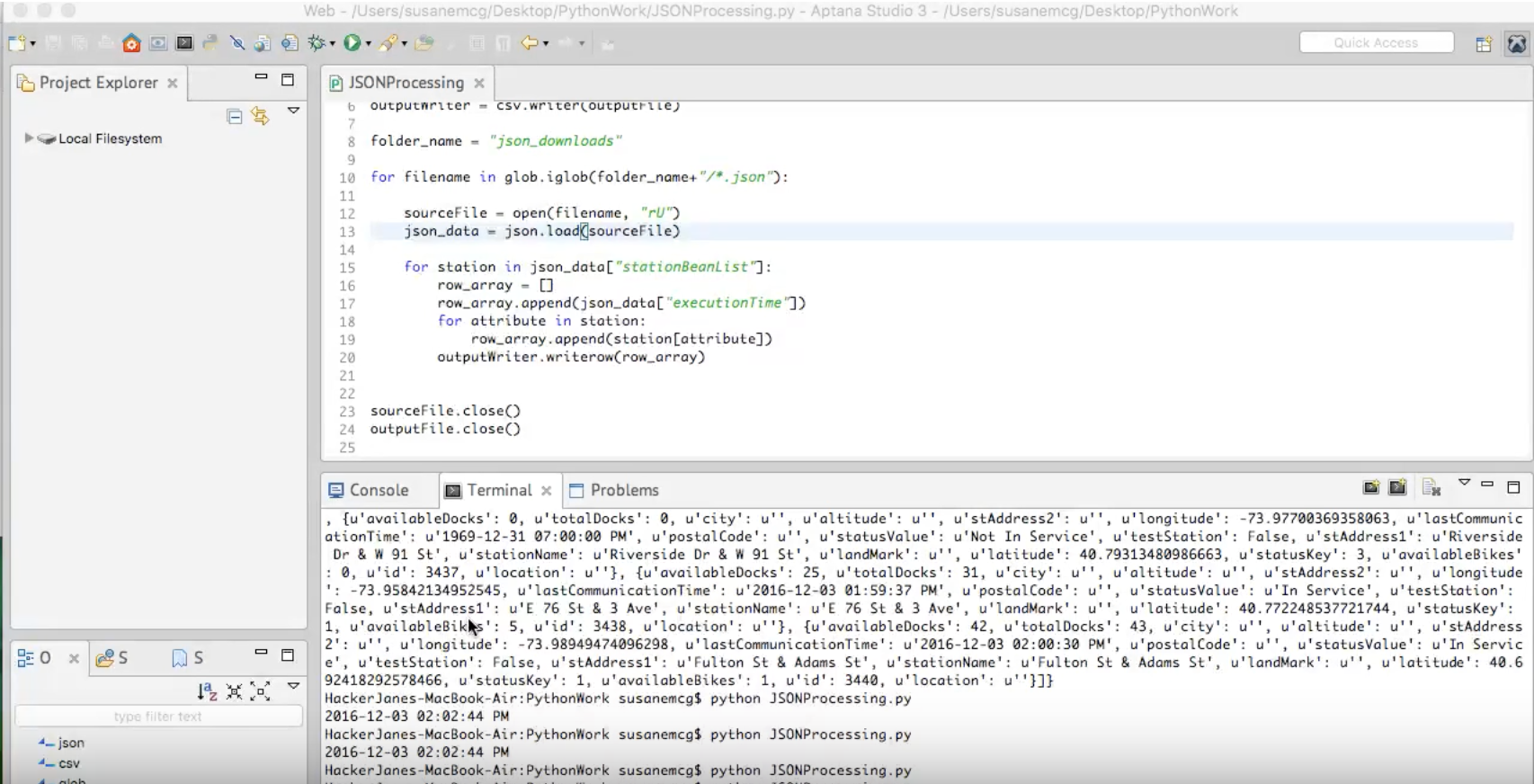
Task: Open the Outline view menu triangle
Action: [x=293, y=686]
